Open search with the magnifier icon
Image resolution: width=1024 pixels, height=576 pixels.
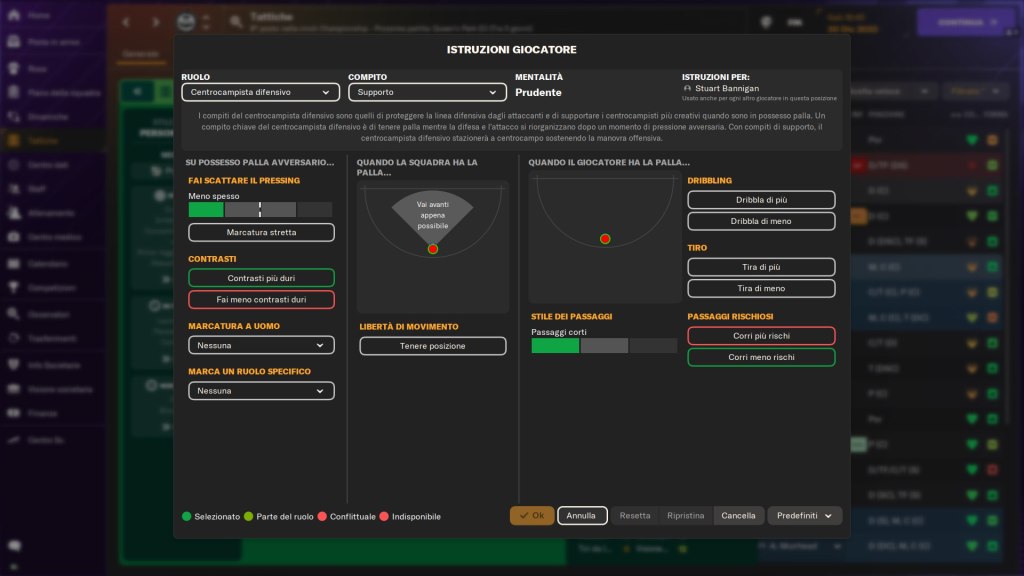[x=236, y=21]
